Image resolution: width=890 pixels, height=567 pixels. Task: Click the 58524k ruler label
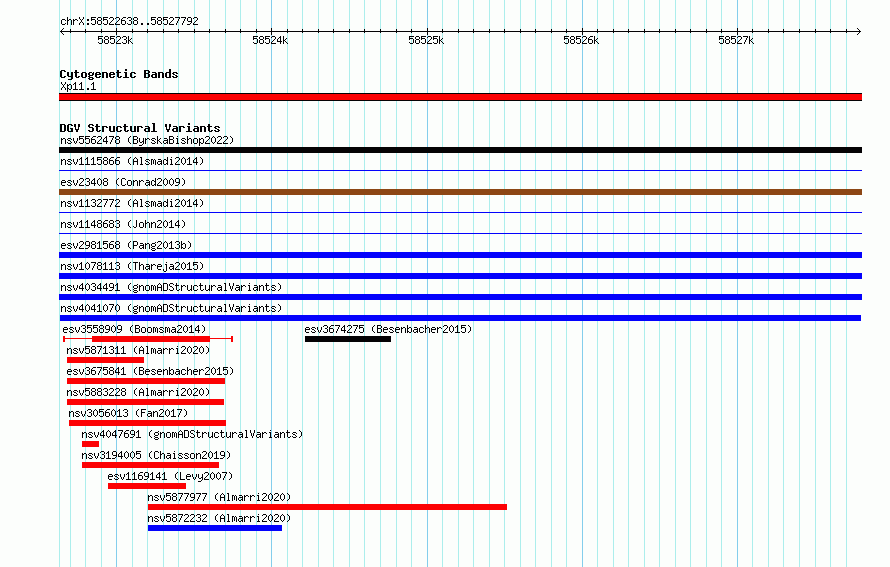(270, 40)
